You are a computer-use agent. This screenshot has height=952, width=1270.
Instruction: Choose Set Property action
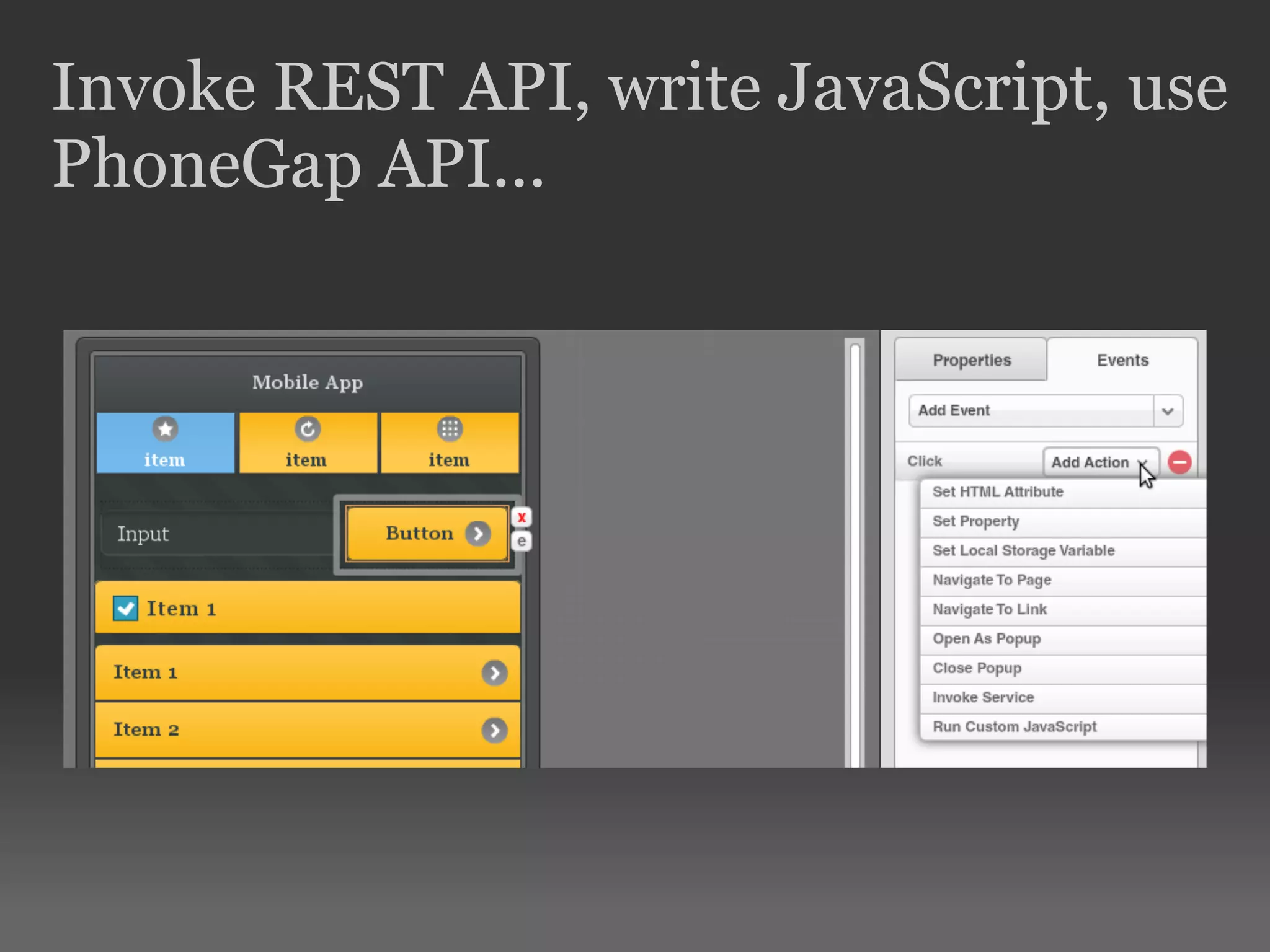pyautogui.click(x=1063, y=522)
